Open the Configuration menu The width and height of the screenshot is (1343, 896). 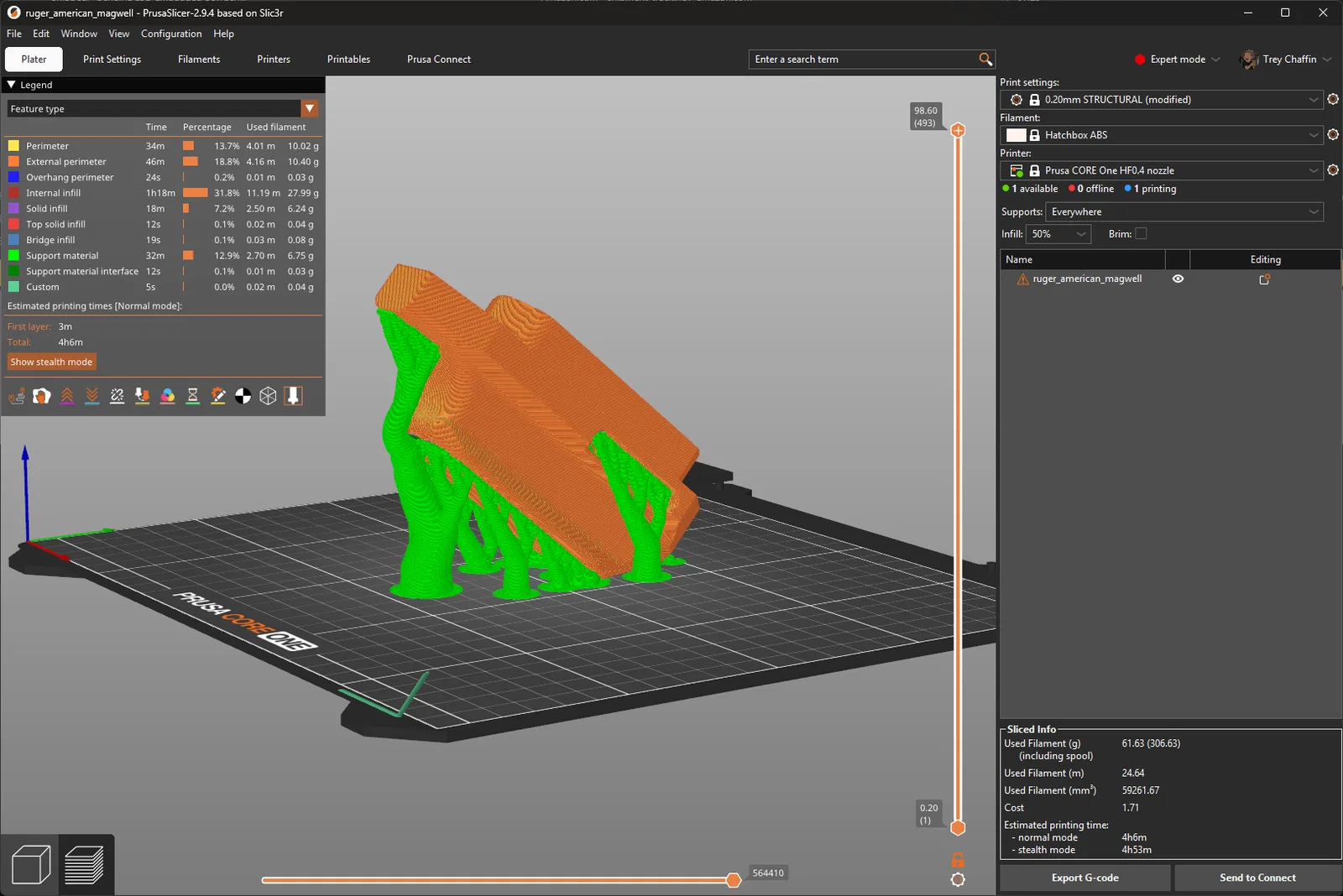coord(171,34)
